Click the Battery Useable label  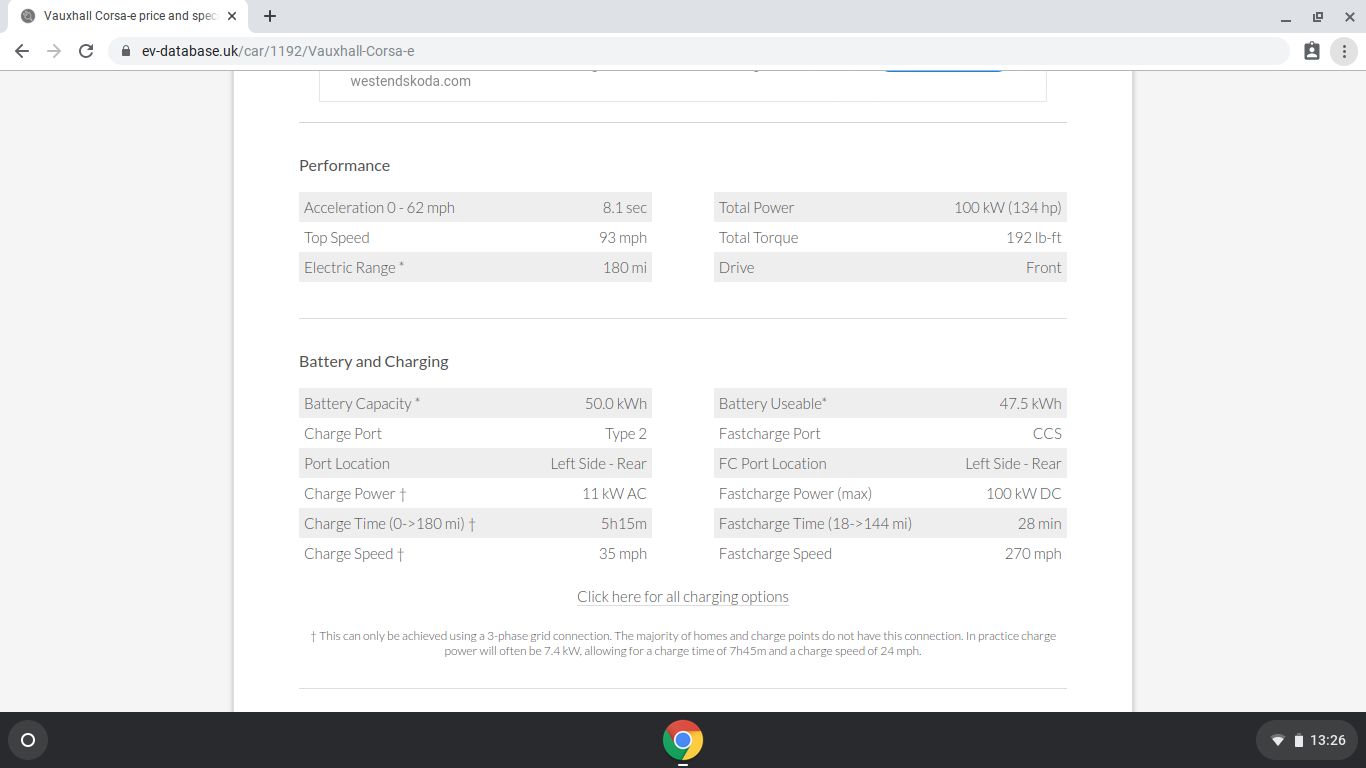(x=773, y=404)
